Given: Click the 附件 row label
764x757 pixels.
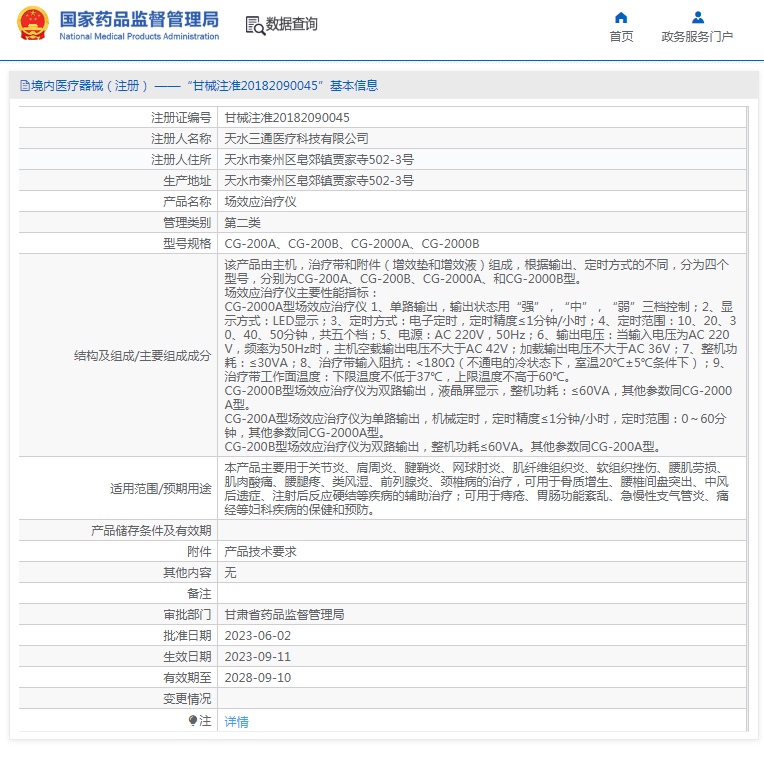Looking at the screenshot, I should (199, 551).
